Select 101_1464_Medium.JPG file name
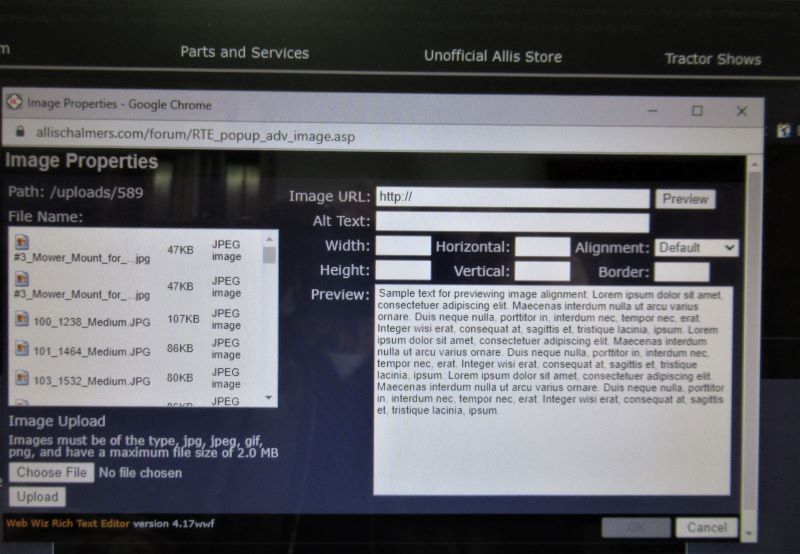Image resolution: width=800 pixels, height=554 pixels. [x=92, y=351]
